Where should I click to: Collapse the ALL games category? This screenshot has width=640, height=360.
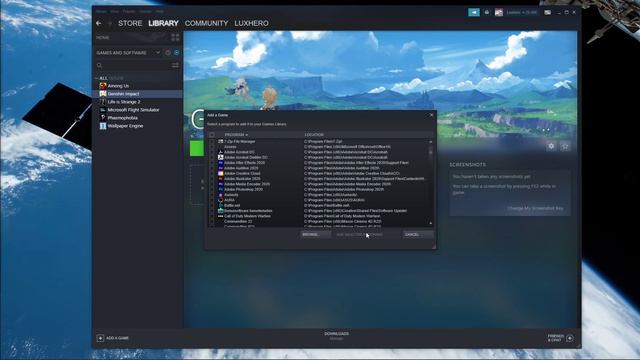(x=96, y=78)
